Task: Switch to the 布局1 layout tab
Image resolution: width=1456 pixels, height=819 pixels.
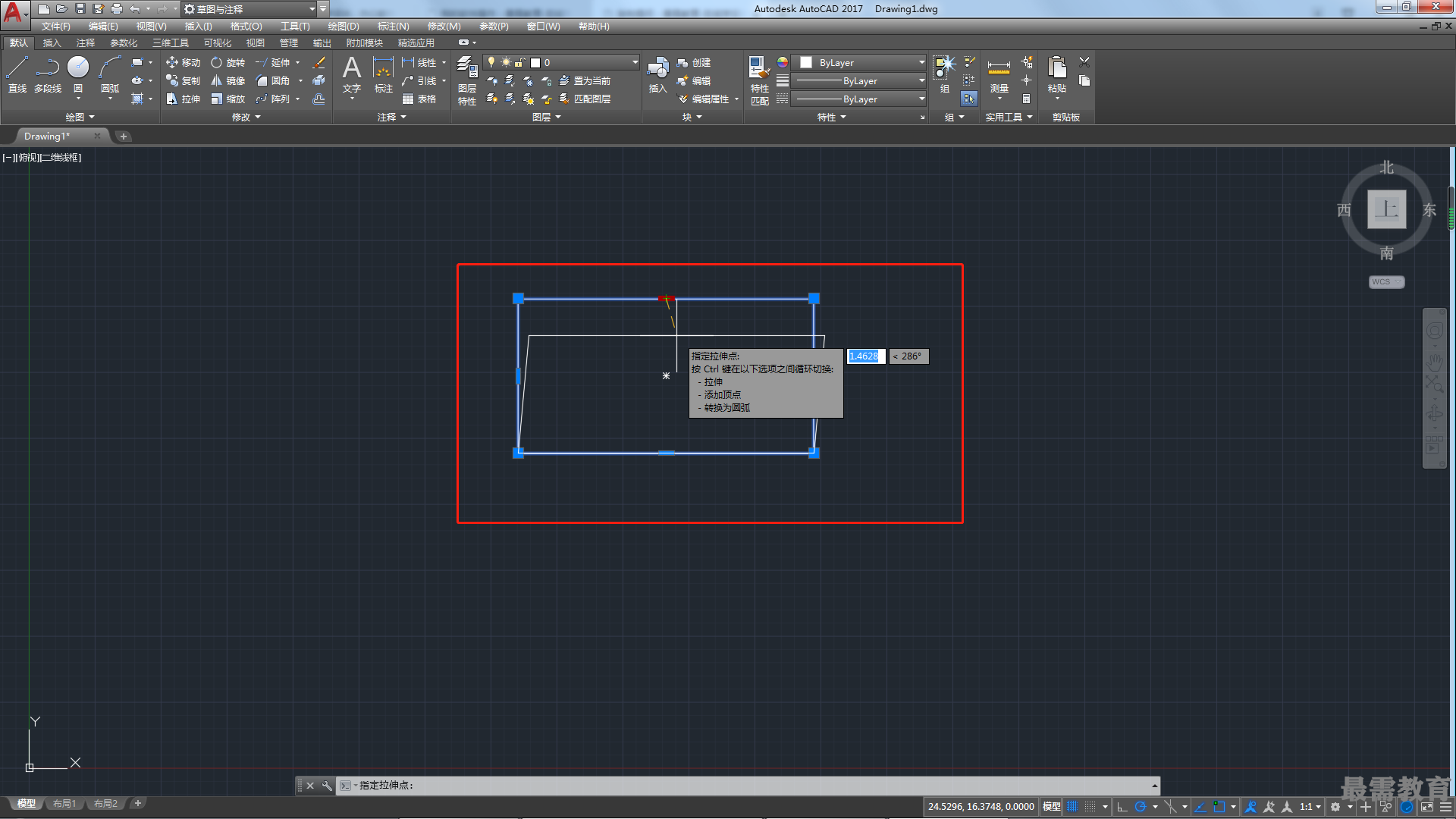Action: click(x=64, y=804)
